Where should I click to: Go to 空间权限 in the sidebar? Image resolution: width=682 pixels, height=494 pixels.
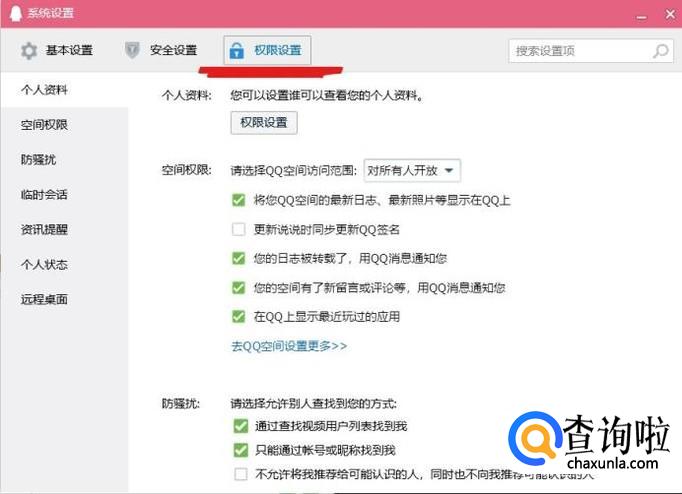click(x=64, y=125)
